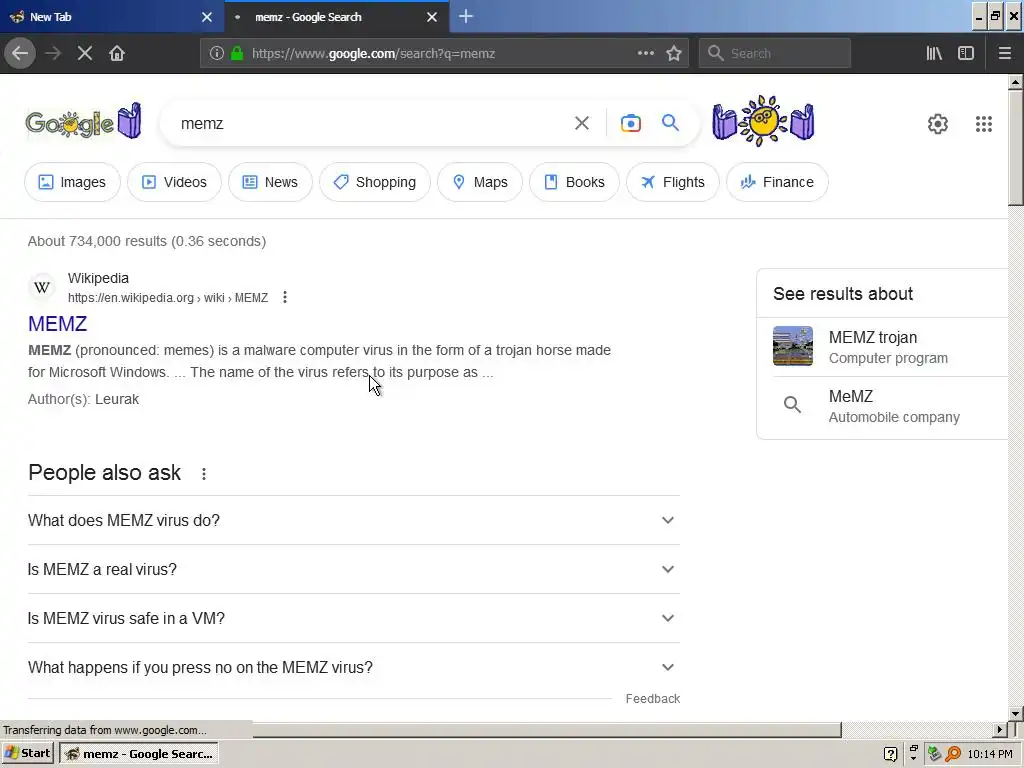
Task: Click the About 734,000 results text
Action: pos(147,241)
